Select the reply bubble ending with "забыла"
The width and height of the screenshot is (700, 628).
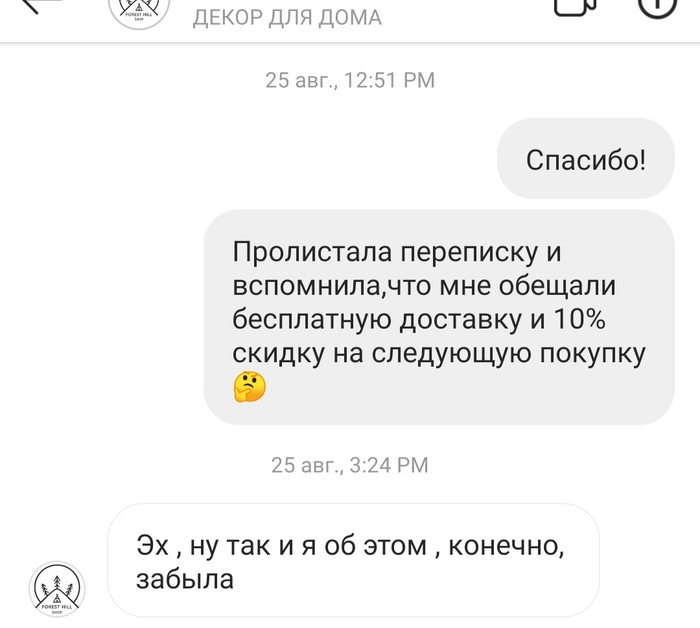point(354,561)
